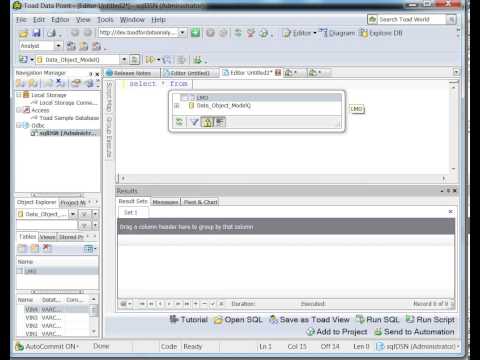Open the File menu
Image resolution: width=480 pixels, height=360 pixels.
click(x=21, y=20)
